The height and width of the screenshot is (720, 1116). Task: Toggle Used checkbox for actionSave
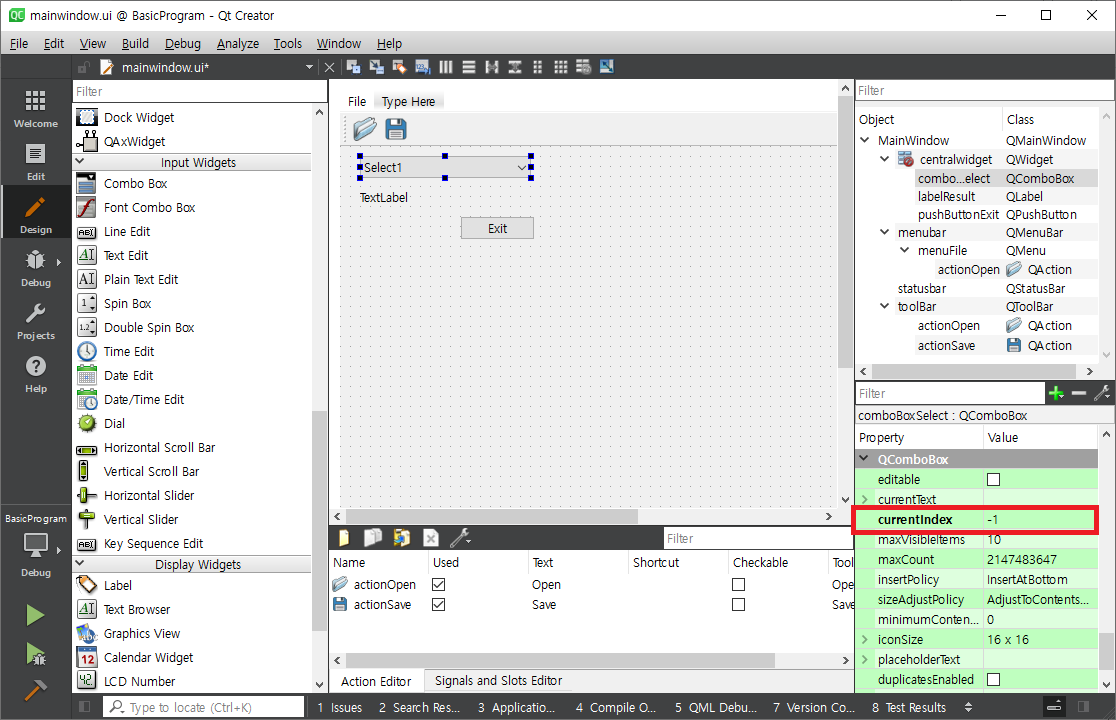[438, 604]
